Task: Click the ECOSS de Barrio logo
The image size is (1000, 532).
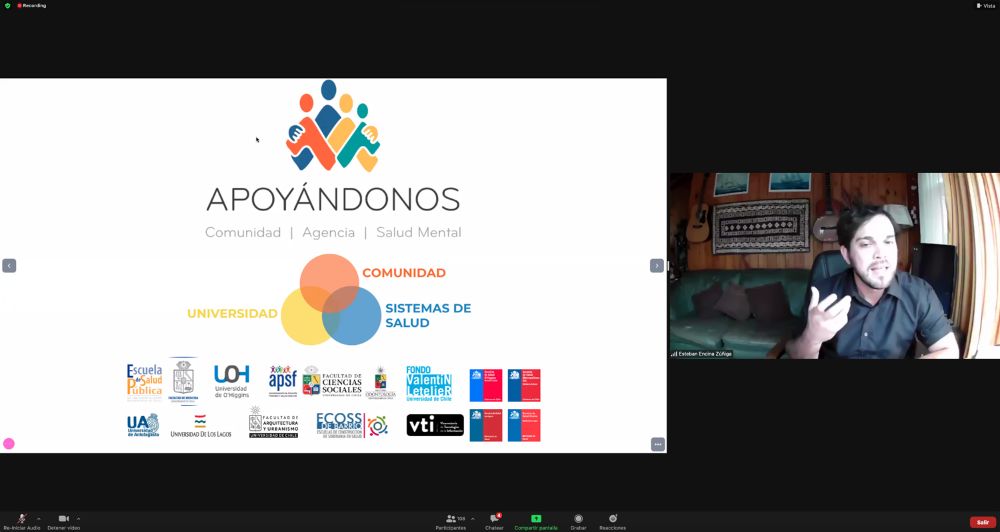Action: (x=351, y=425)
